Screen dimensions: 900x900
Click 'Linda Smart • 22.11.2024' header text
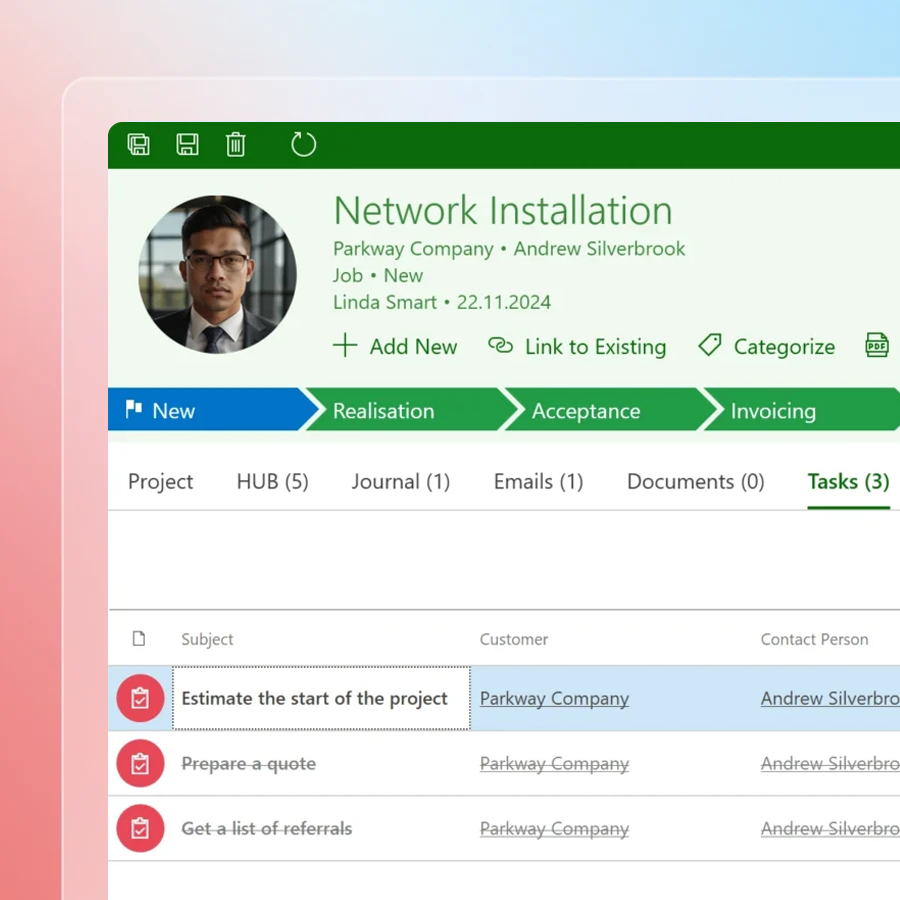pos(442,302)
